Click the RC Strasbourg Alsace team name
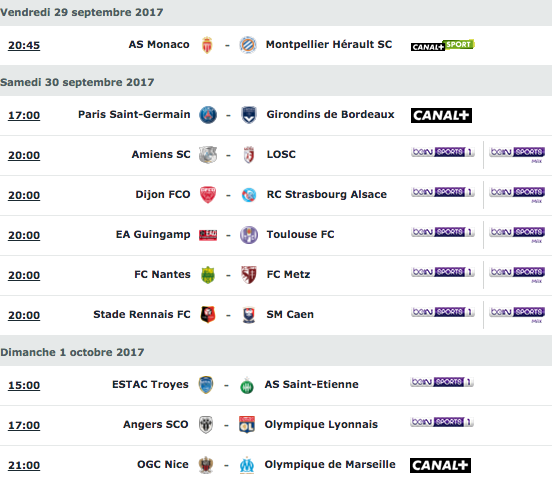This screenshot has height=483, width=552. point(327,194)
